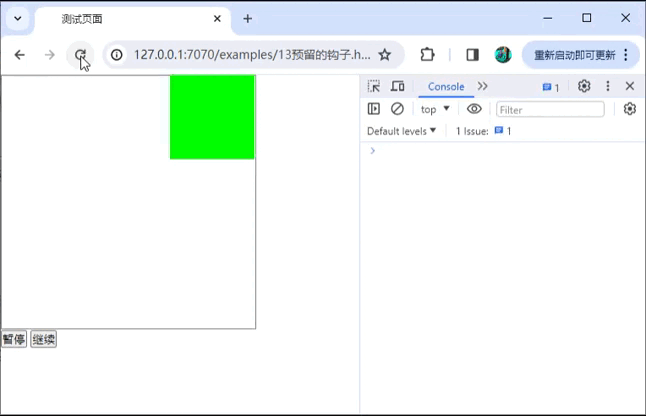Screen dimensions: 646x416
Task: Open the Extensions puzzle icon
Action: (x=427, y=54)
